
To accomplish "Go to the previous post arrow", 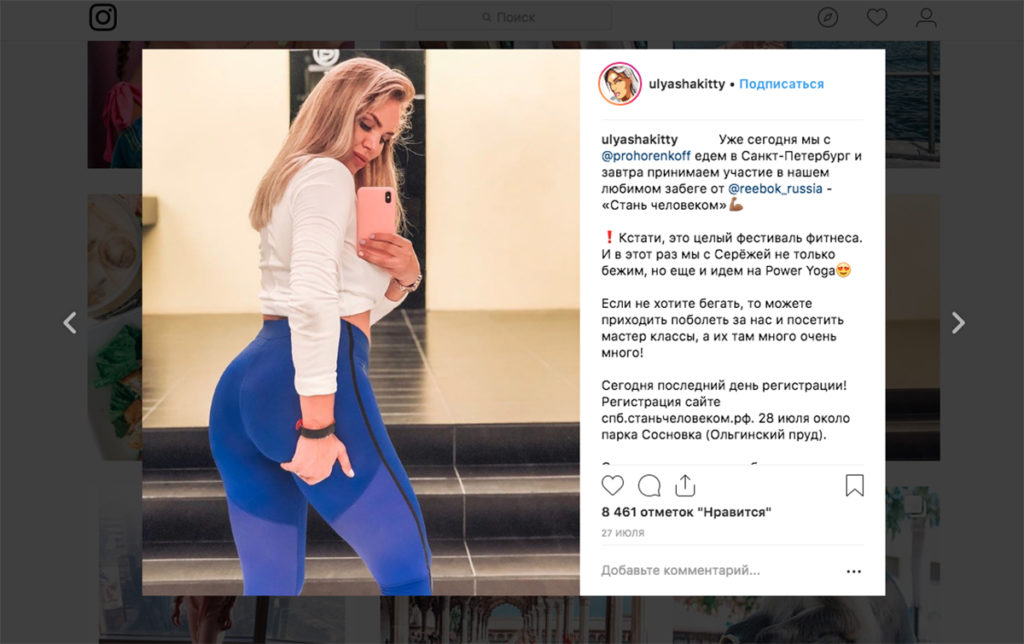I will click(69, 323).
